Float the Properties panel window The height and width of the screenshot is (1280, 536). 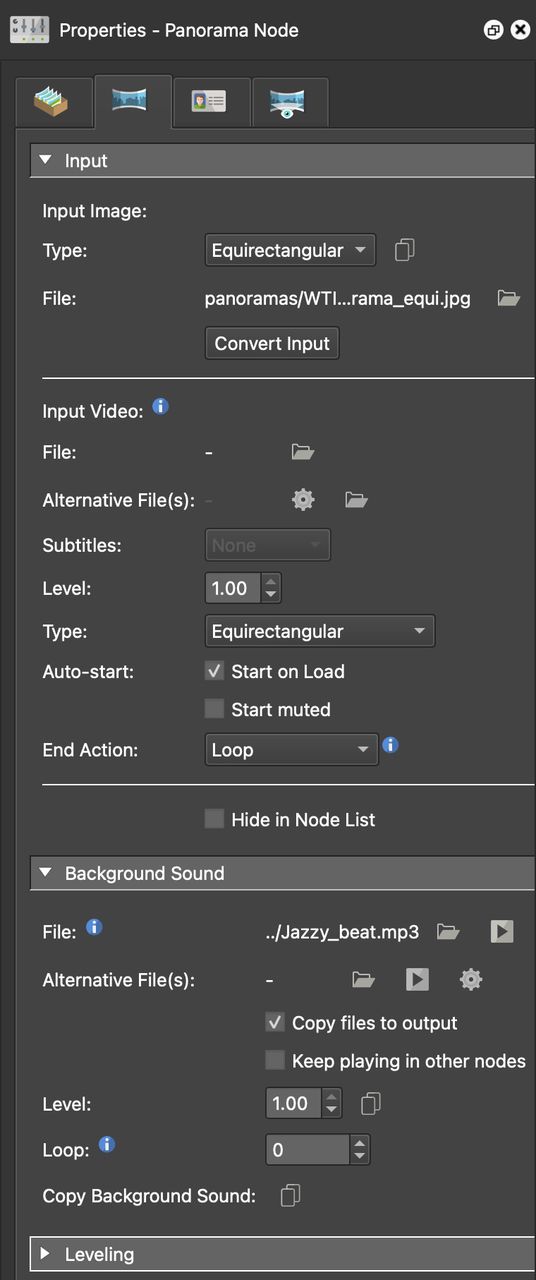493,30
